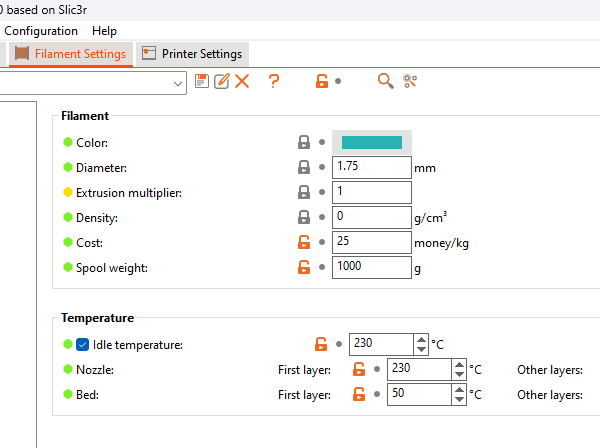
Task: Open the Help menu
Action: [104, 31]
